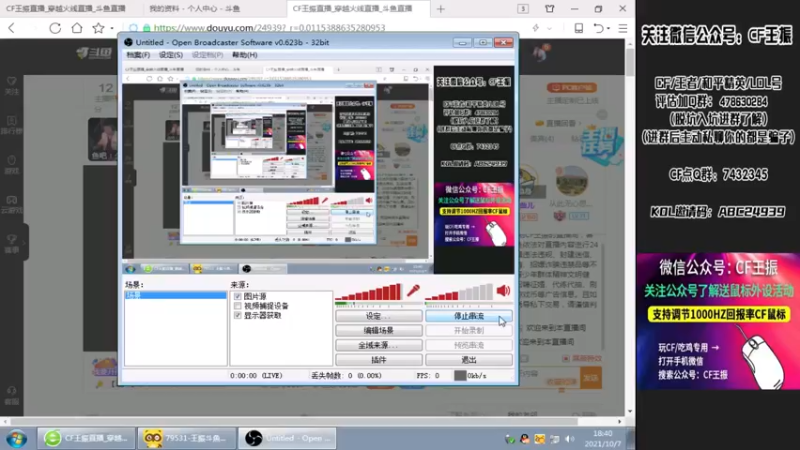This screenshot has width=800, height=450.
Task: Click the 编辑场景 button
Action: (379, 331)
